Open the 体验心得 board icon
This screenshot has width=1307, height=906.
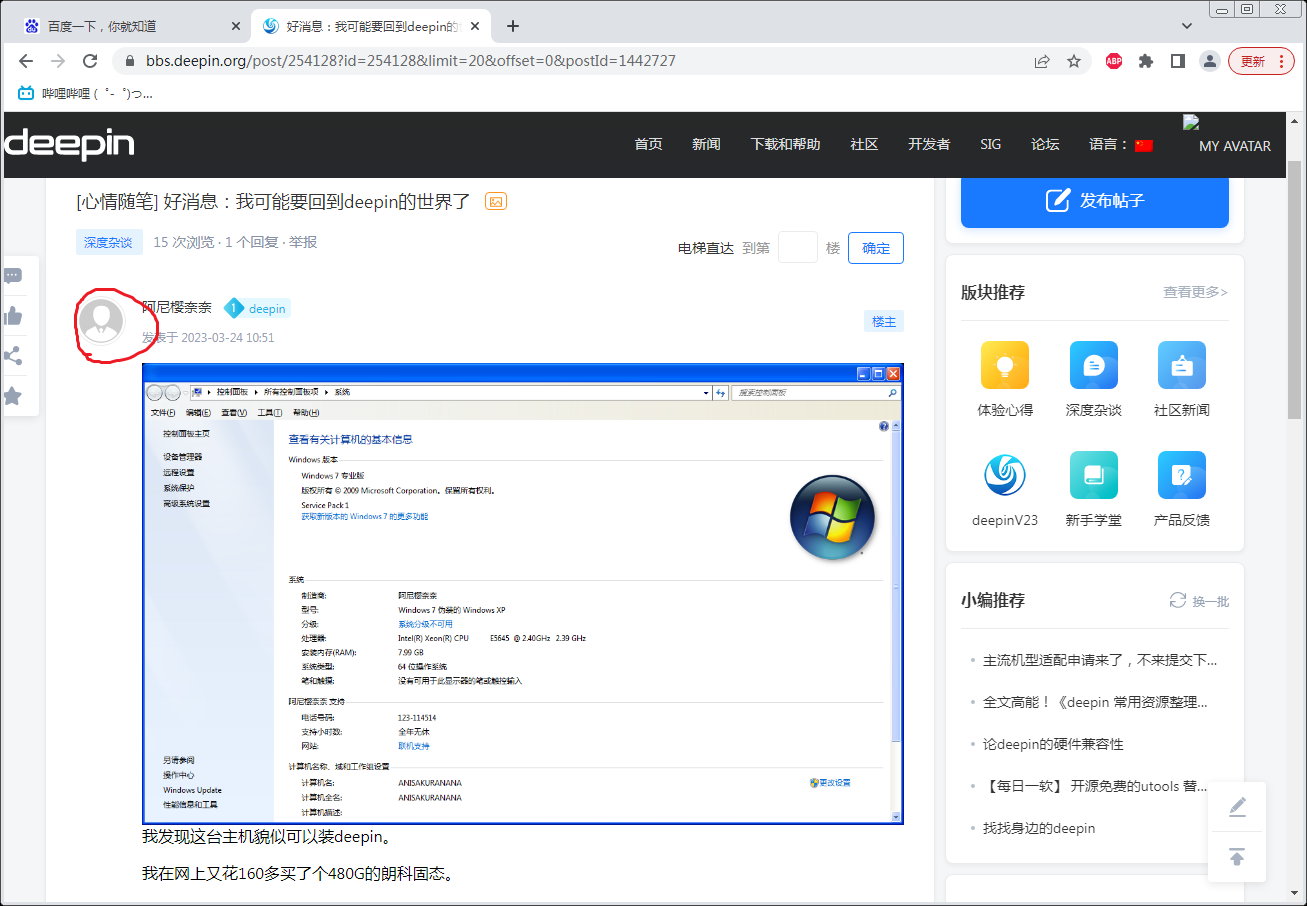[1005, 365]
